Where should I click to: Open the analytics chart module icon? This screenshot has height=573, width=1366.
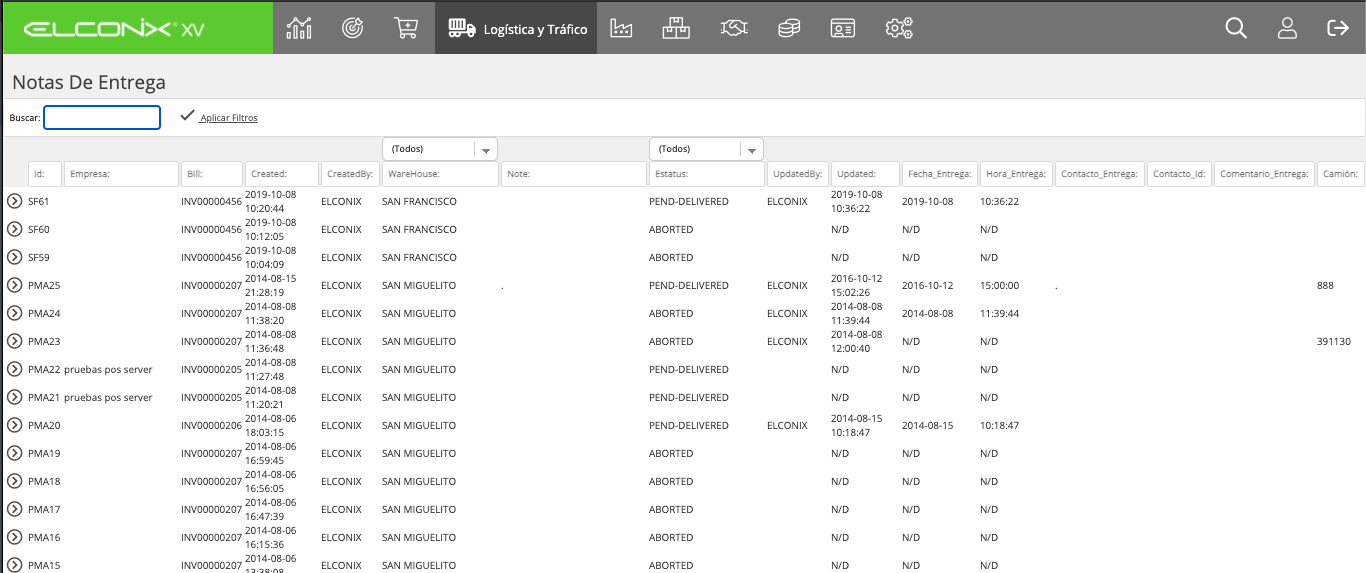click(299, 28)
